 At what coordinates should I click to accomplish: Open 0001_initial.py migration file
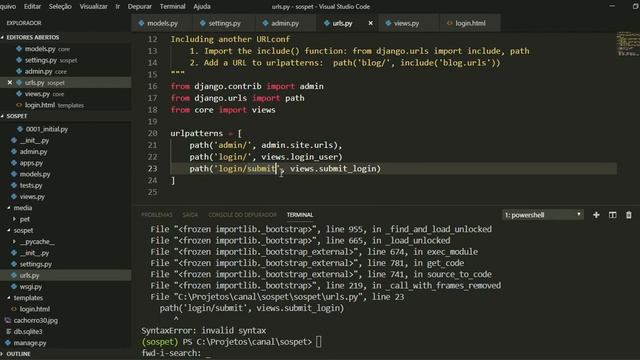(66, 129)
